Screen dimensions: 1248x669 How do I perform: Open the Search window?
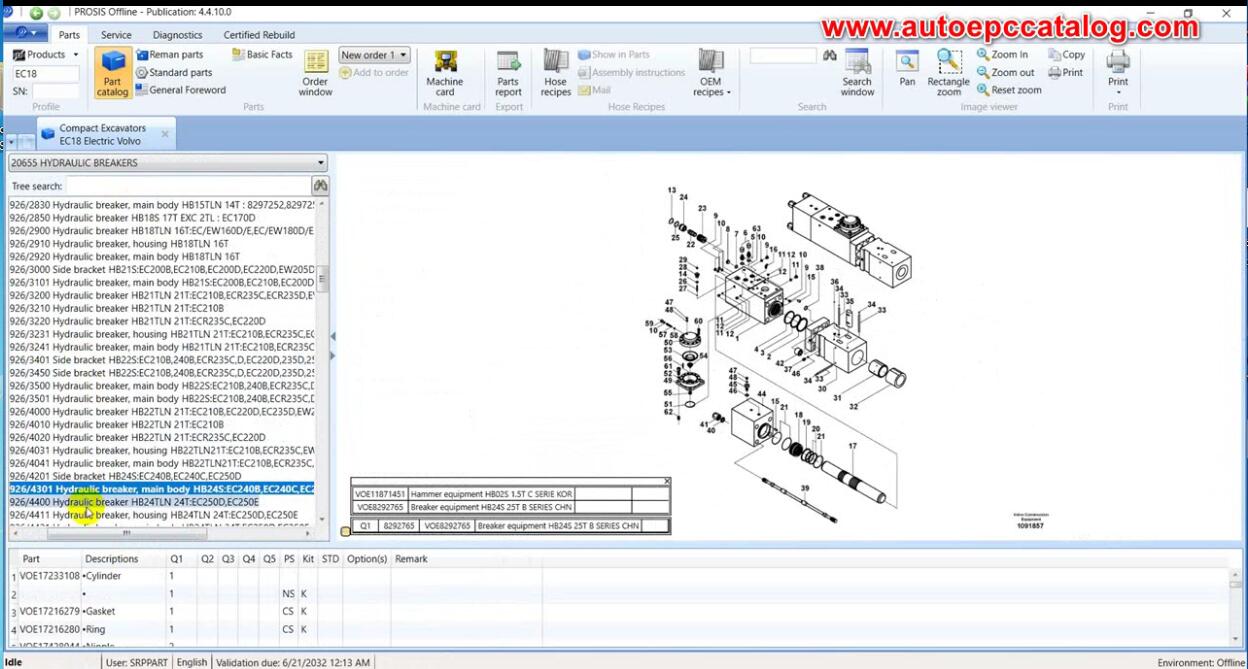click(857, 73)
